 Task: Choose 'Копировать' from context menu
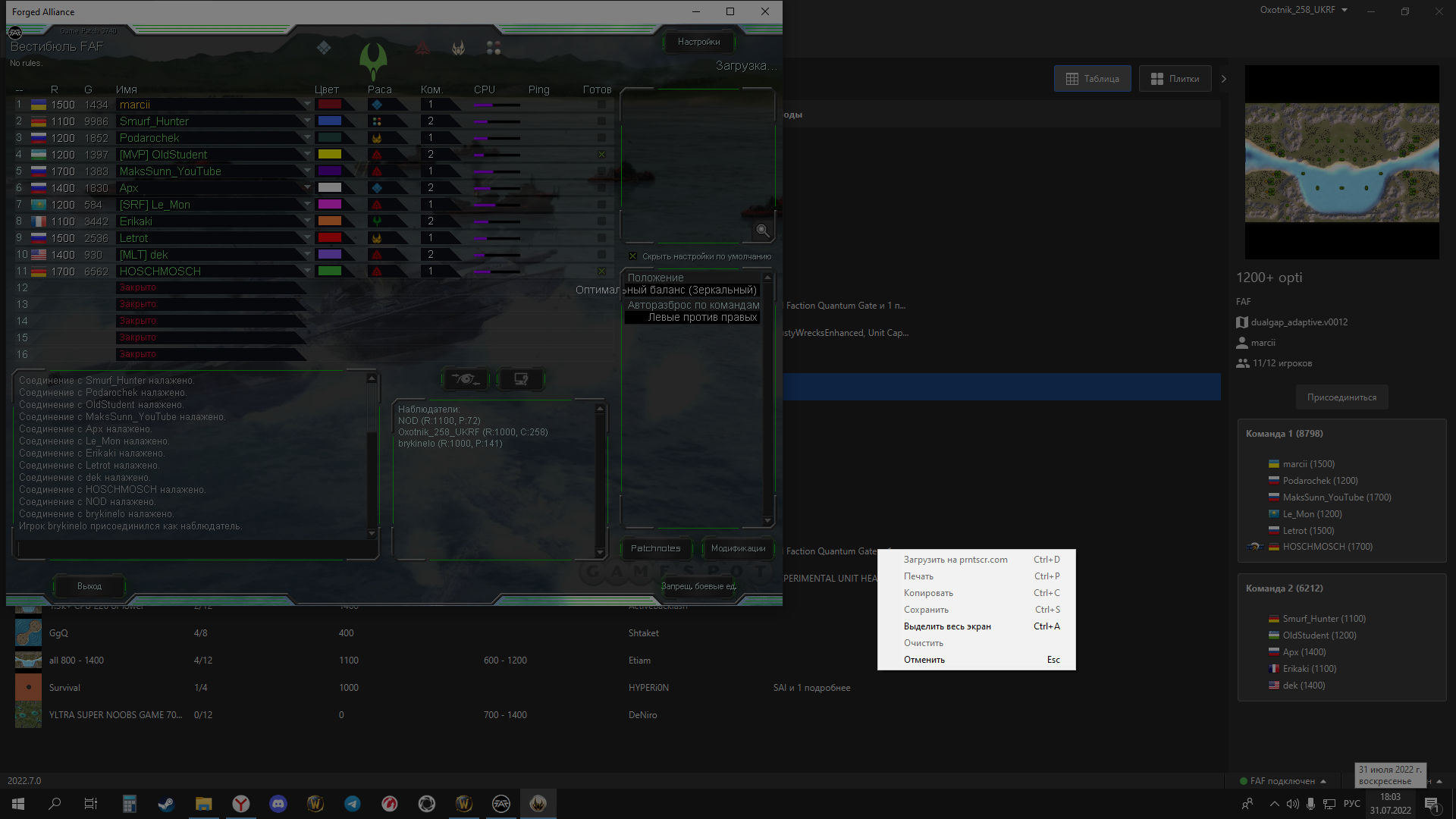[x=976, y=593]
